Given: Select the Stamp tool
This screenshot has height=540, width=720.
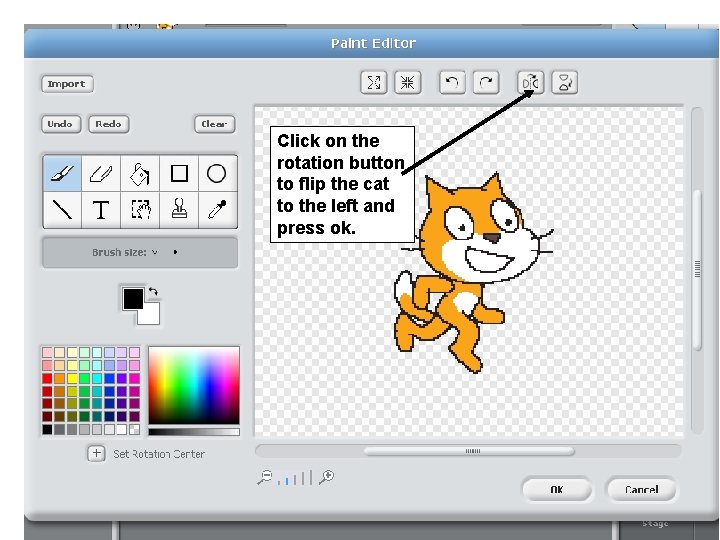Looking at the screenshot, I should coord(179,210).
